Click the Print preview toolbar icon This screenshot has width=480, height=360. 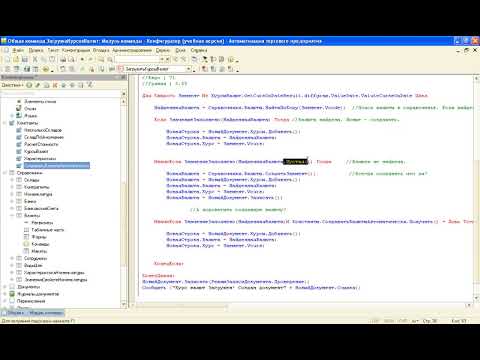(71, 59)
